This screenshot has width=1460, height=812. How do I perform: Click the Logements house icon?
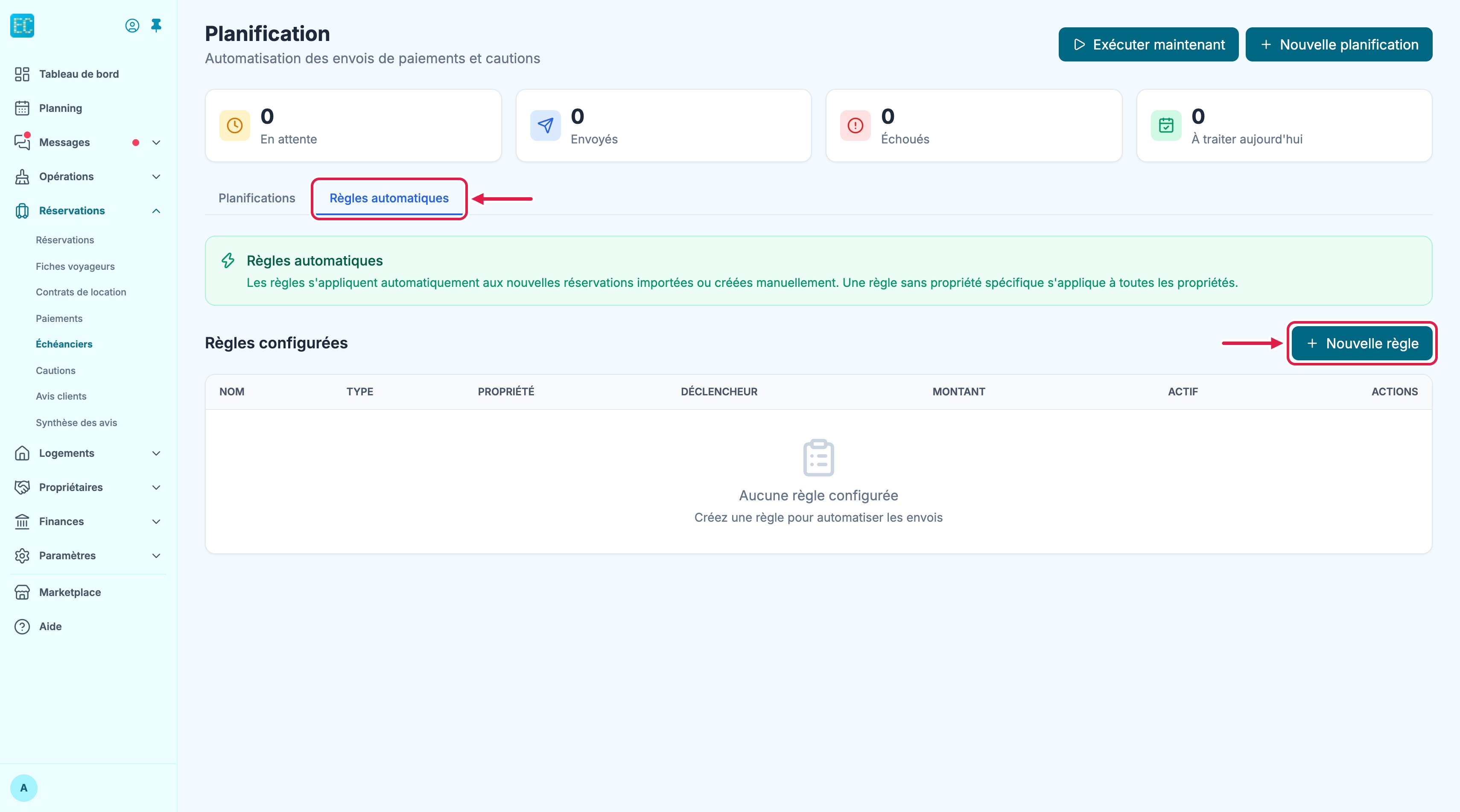point(22,453)
